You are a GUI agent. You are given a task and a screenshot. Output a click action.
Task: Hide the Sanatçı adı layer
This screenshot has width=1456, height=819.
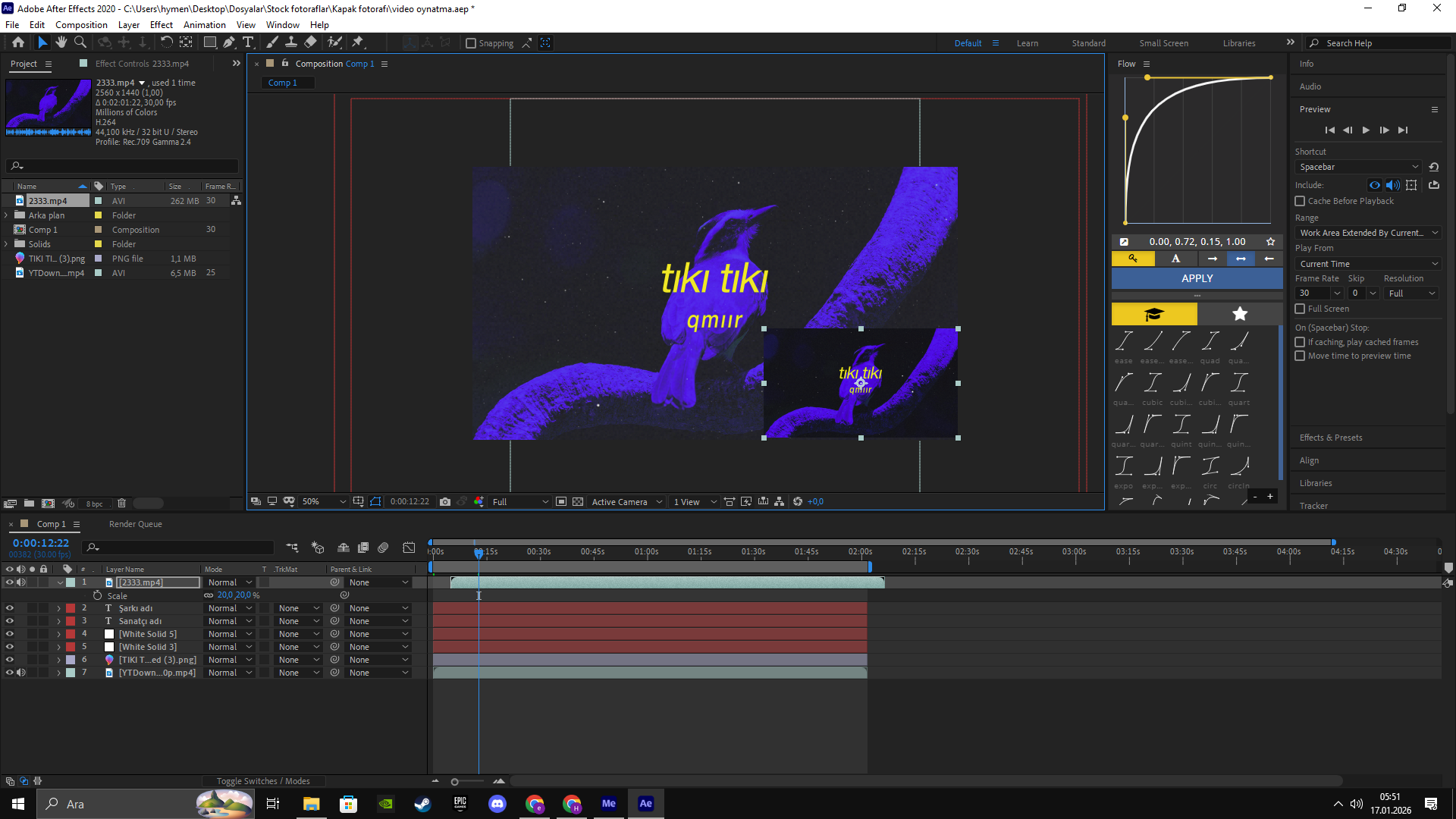(x=10, y=621)
